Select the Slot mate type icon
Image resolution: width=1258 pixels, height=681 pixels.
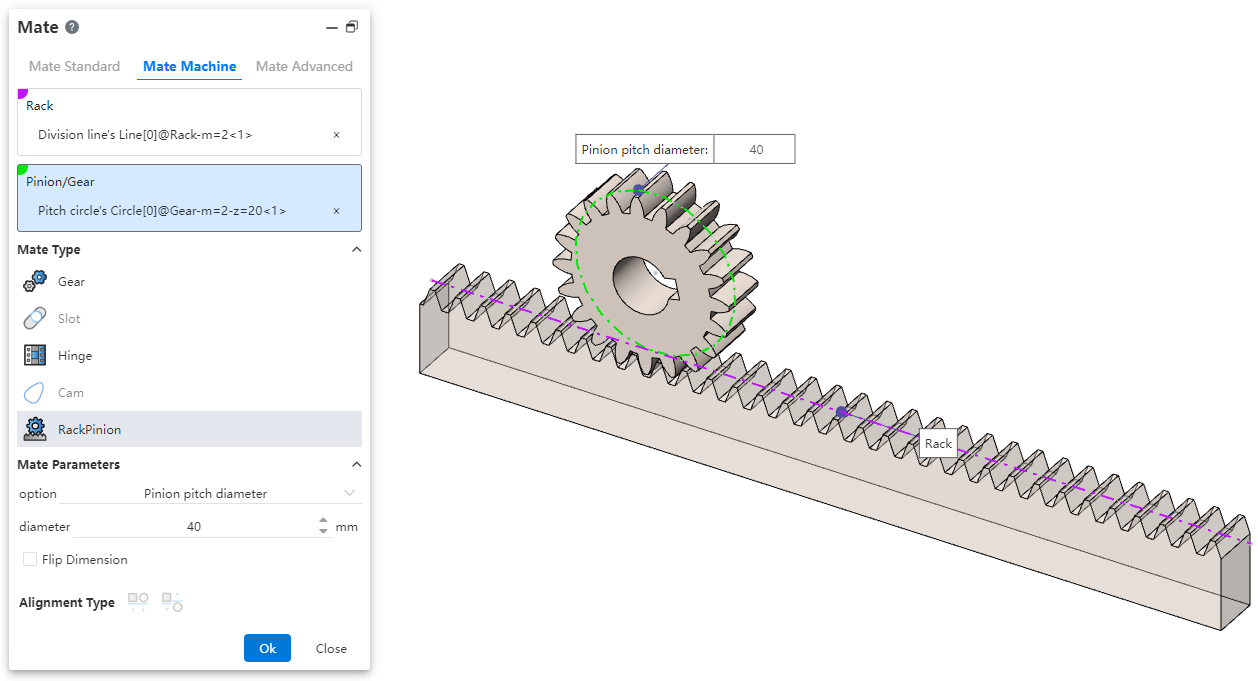(x=35, y=319)
